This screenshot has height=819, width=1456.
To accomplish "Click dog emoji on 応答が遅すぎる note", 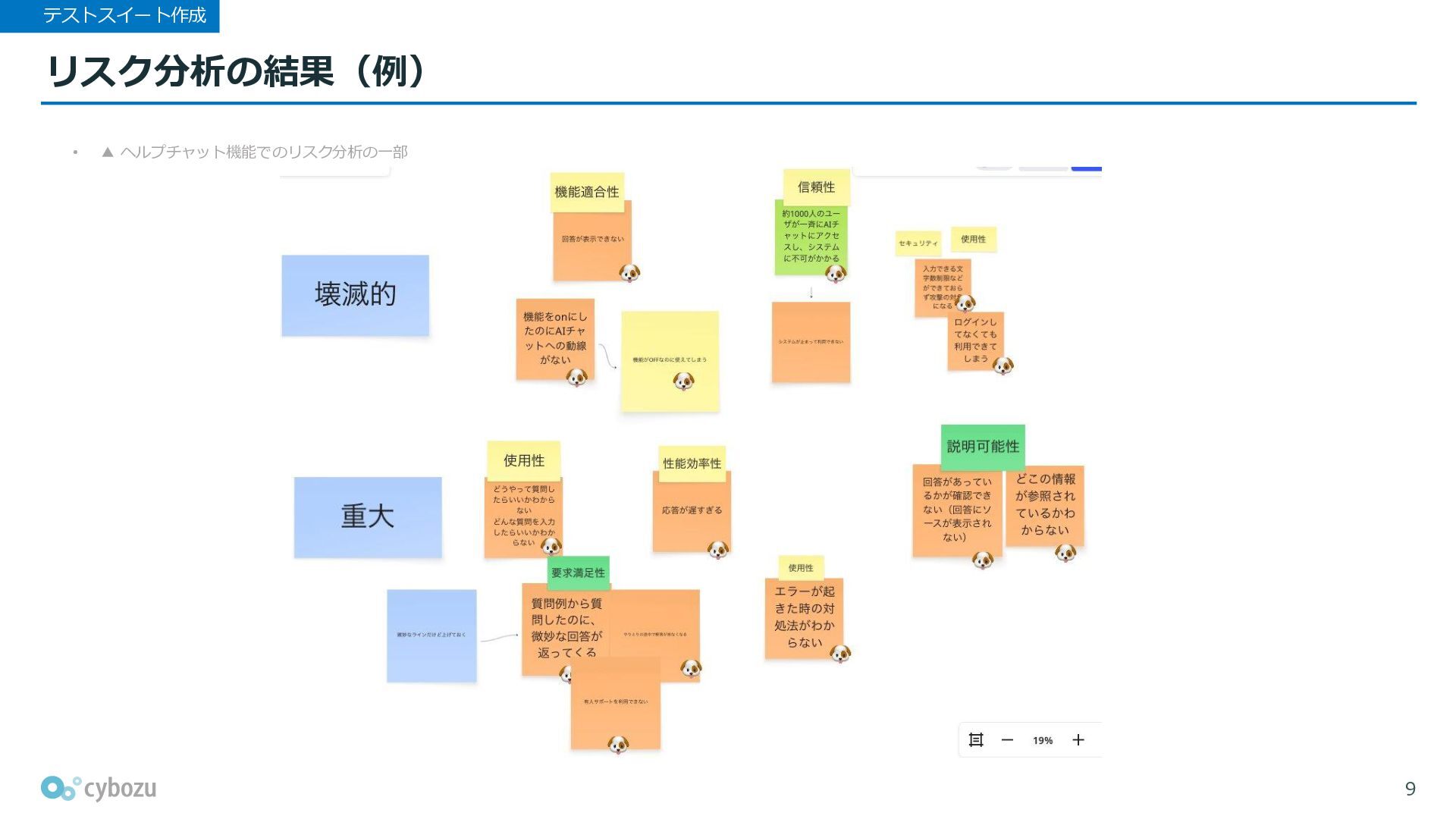I will coord(718,550).
